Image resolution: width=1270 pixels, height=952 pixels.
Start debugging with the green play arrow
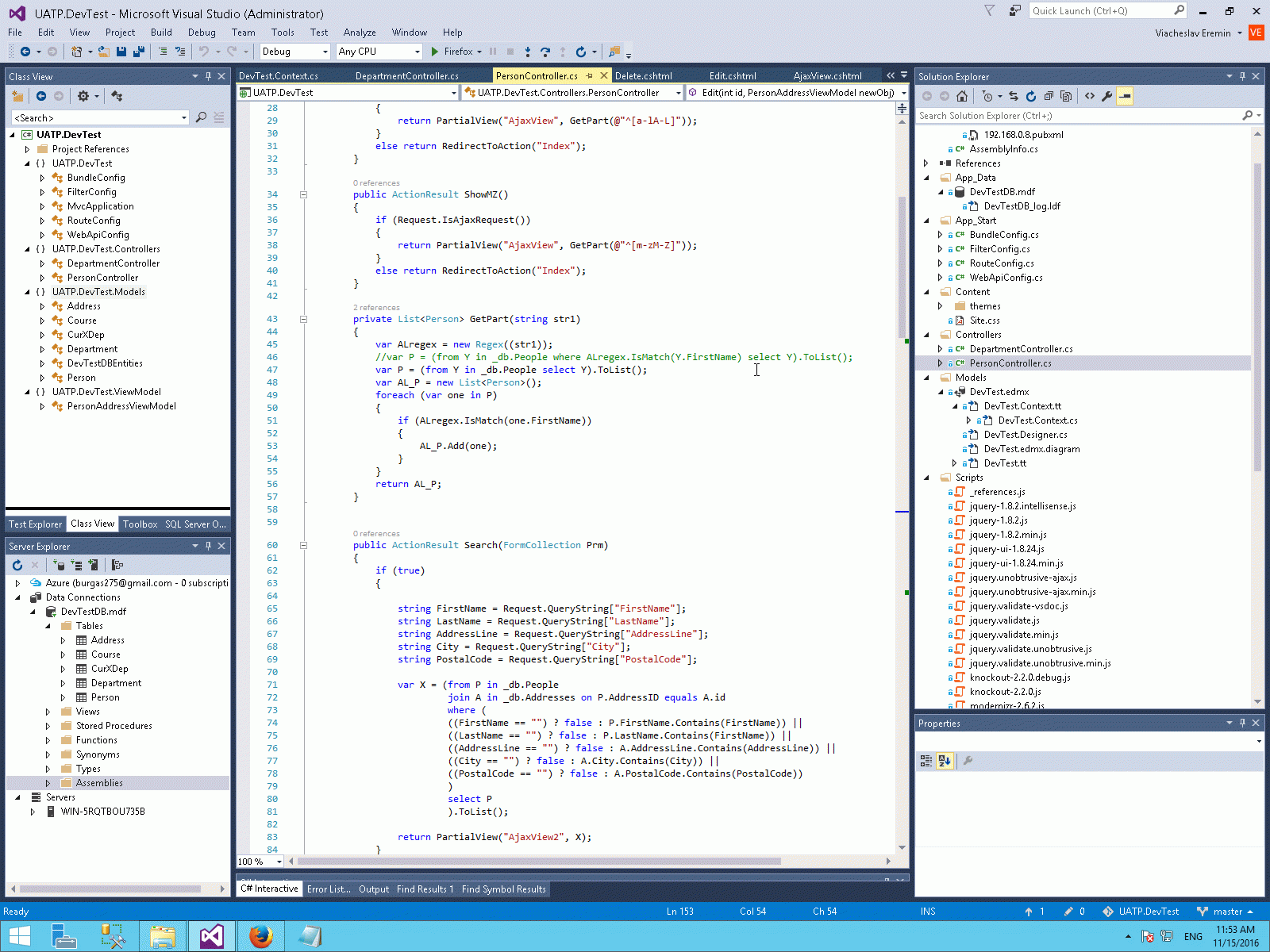pyautogui.click(x=434, y=52)
